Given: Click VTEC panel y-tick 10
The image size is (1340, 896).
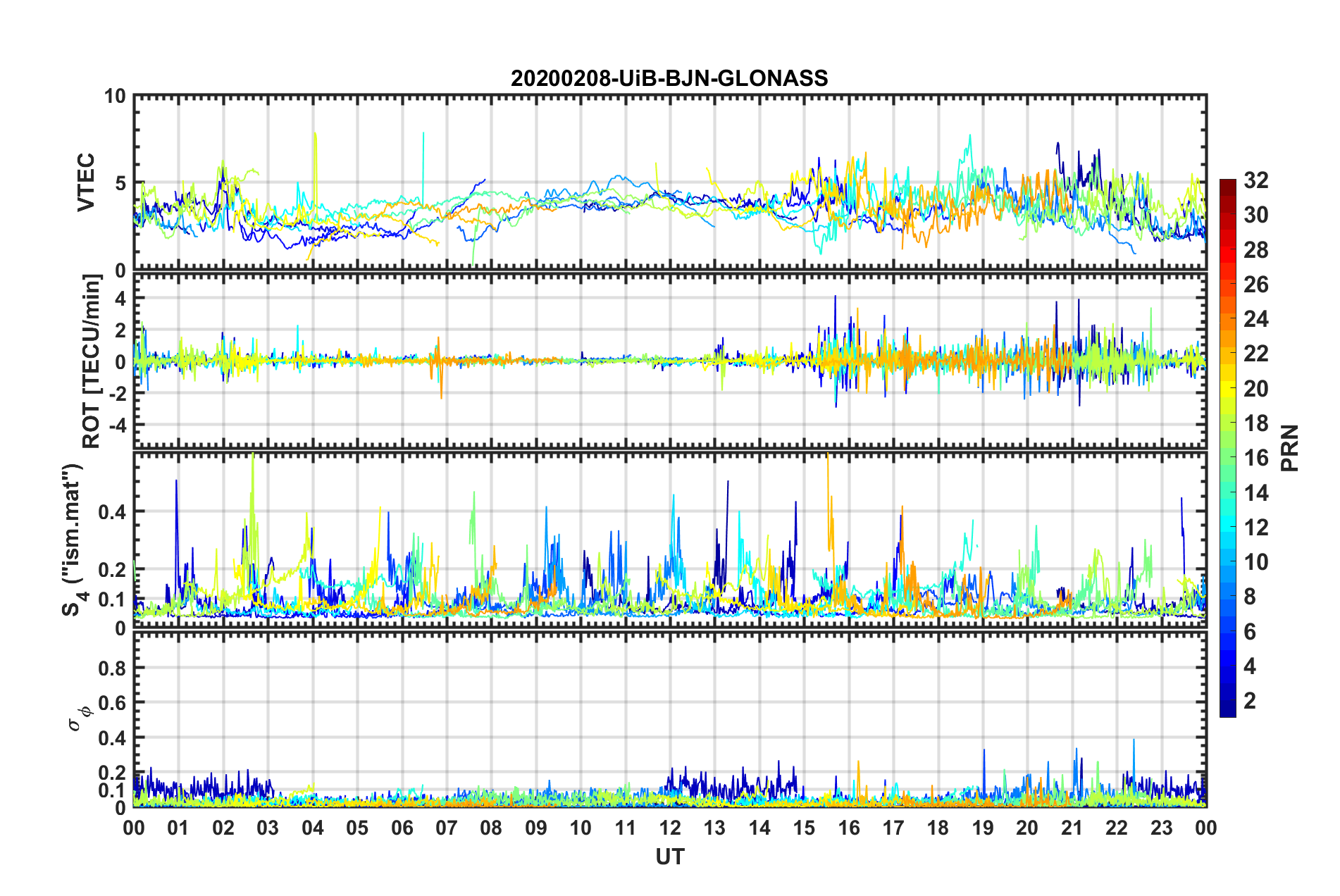Looking at the screenshot, I should tap(115, 96).
